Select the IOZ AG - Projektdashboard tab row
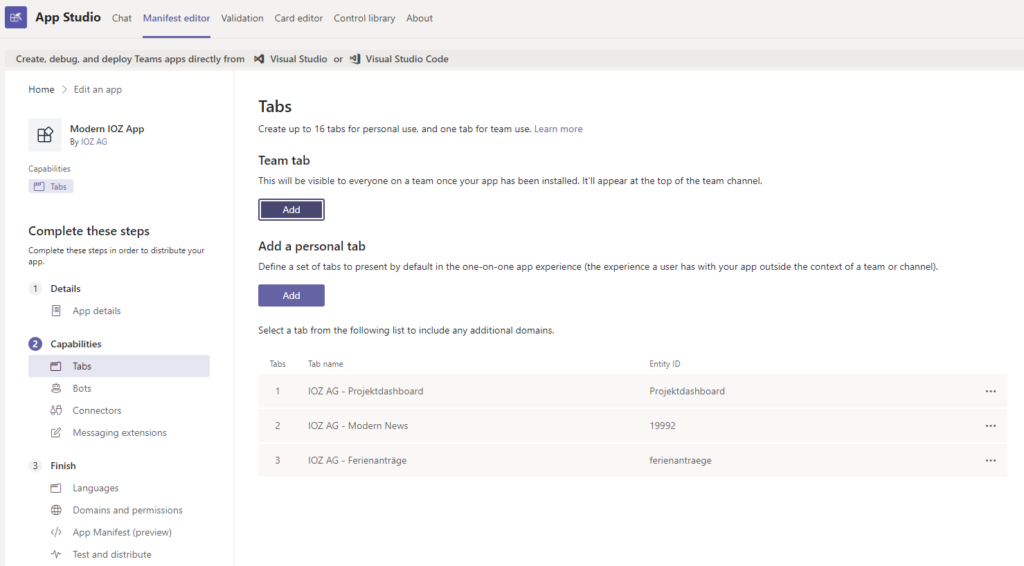Screen dimensions: 1024x566 click(x=632, y=392)
